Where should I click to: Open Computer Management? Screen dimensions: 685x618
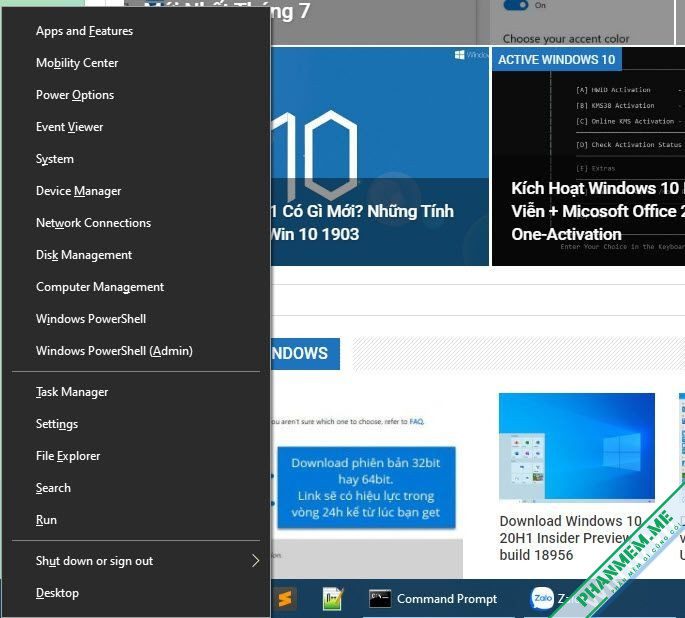coord(100,287)
